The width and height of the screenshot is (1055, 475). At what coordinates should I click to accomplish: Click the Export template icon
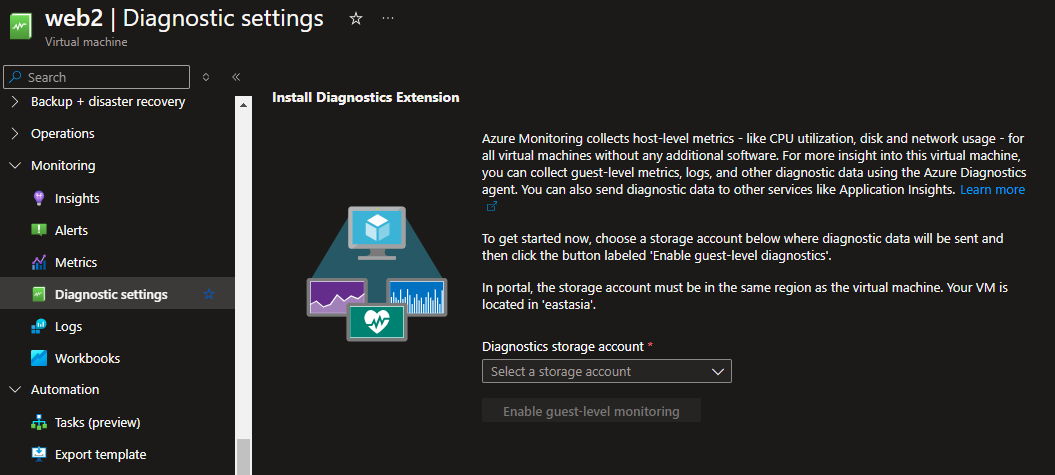39,454
